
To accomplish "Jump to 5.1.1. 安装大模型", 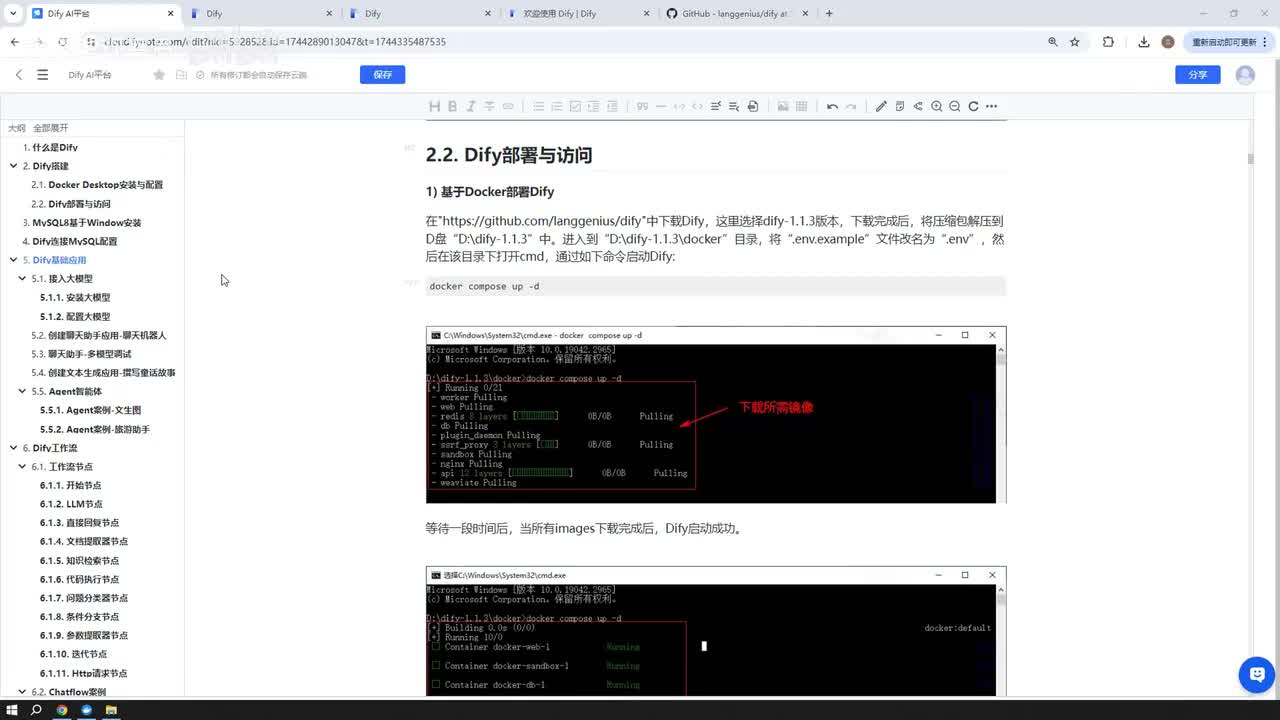I will click(x=75, y=298).
